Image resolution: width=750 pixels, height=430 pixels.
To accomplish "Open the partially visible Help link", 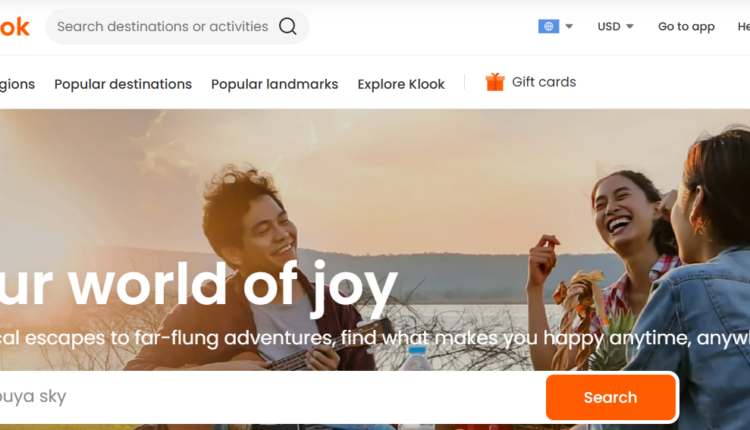I will click(743, 27).
